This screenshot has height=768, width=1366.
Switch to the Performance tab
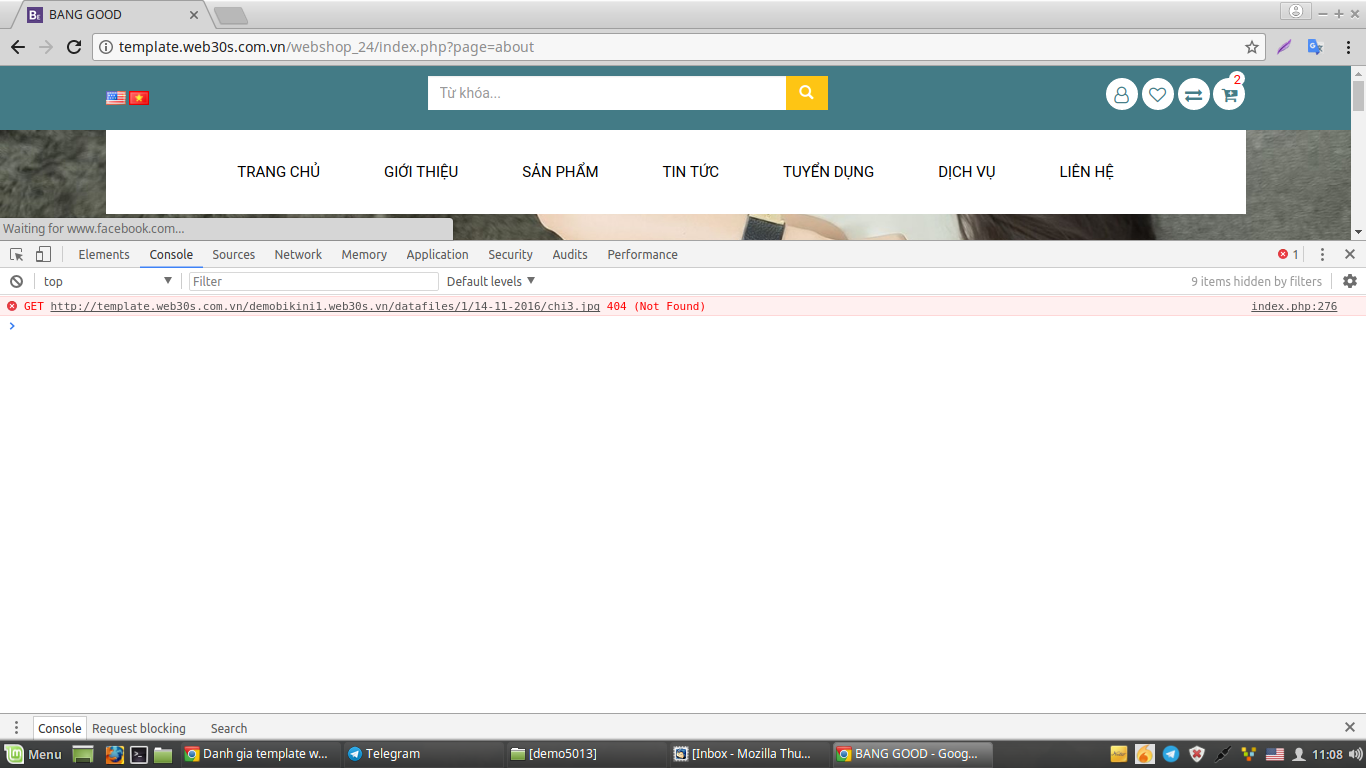642,254
